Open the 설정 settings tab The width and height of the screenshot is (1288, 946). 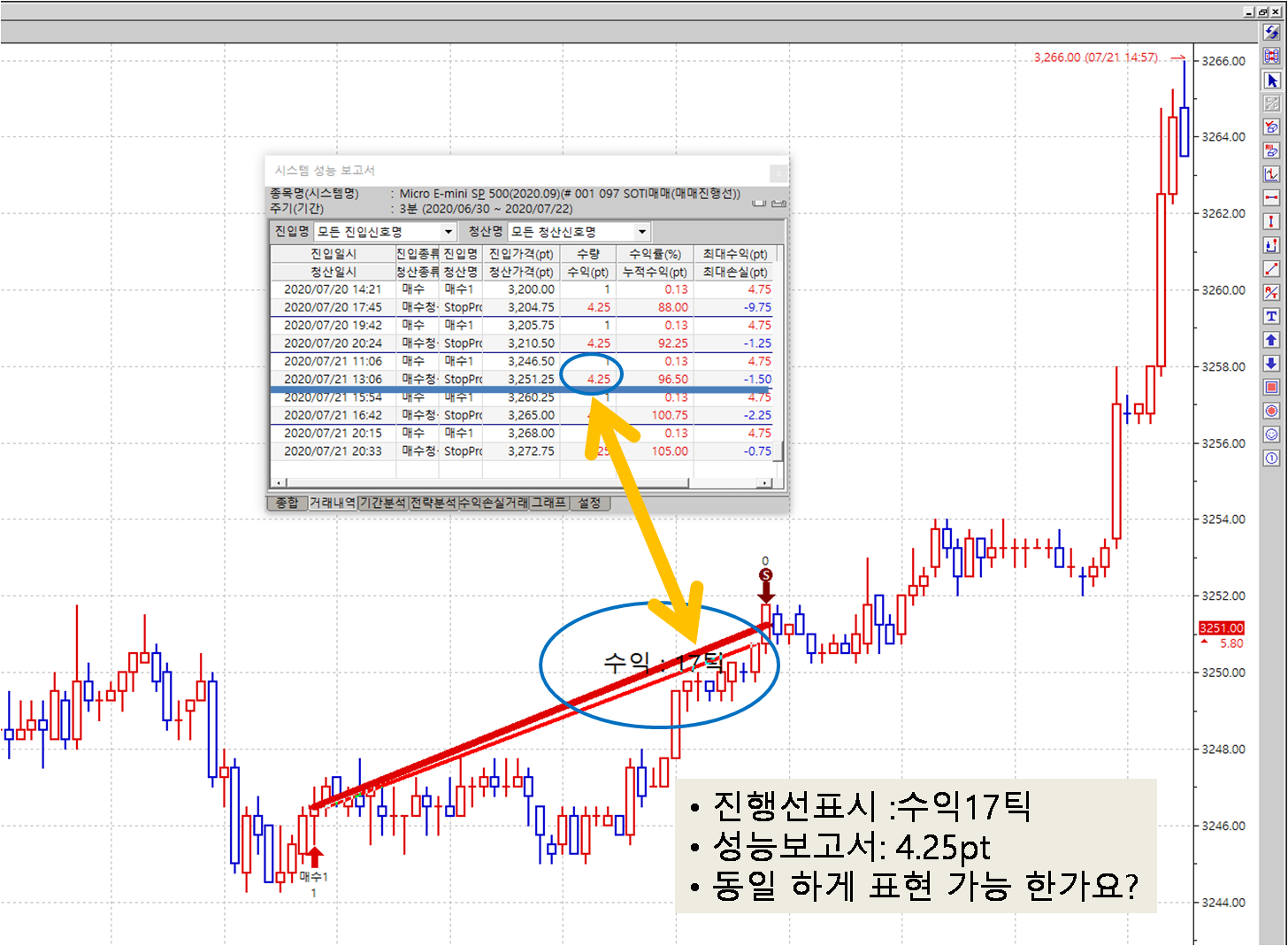pos(589,503)
